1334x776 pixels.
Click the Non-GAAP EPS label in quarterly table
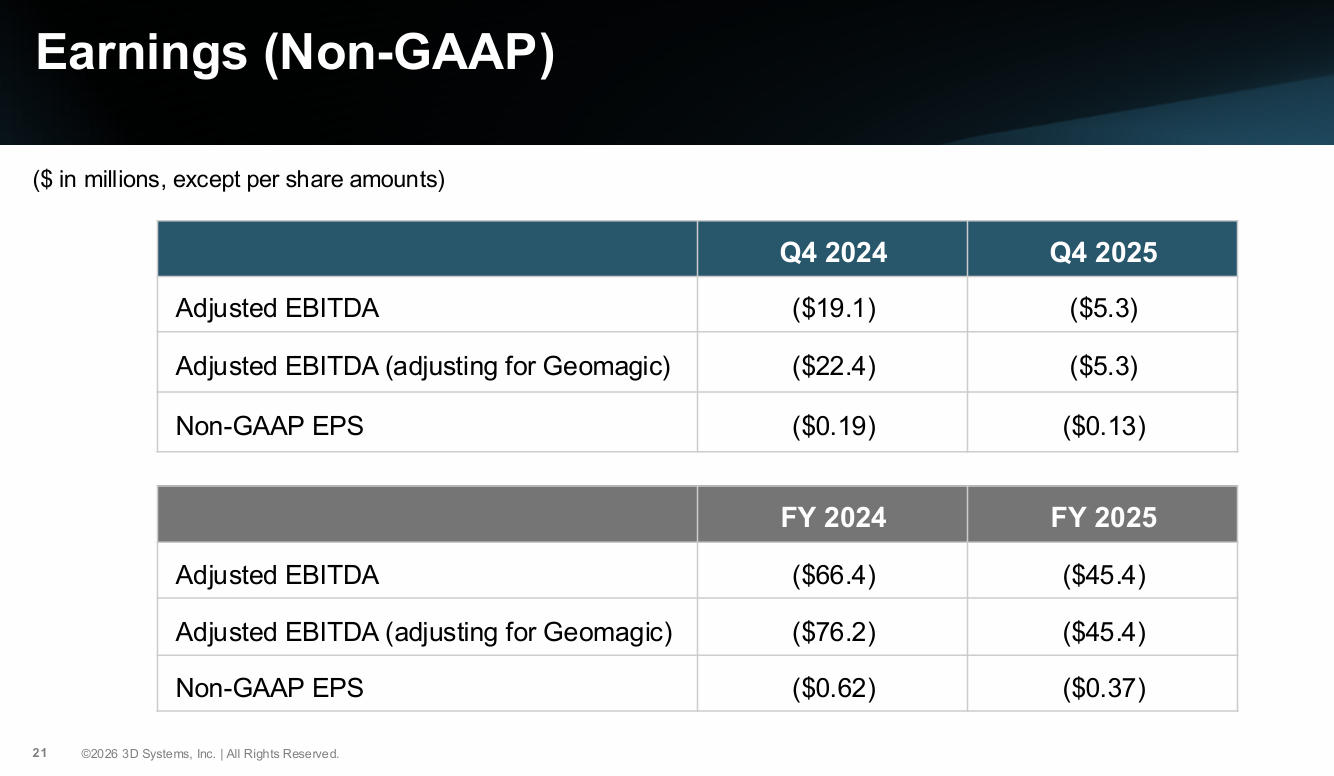click(269, 426)
